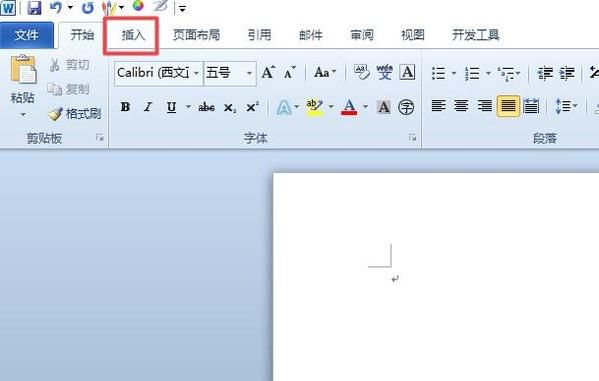The width and height of the screenshot is (599, 381).
Task: Click the Enclose Characters 字 icon
Action: pyautogui.click(x=406, y=107)
